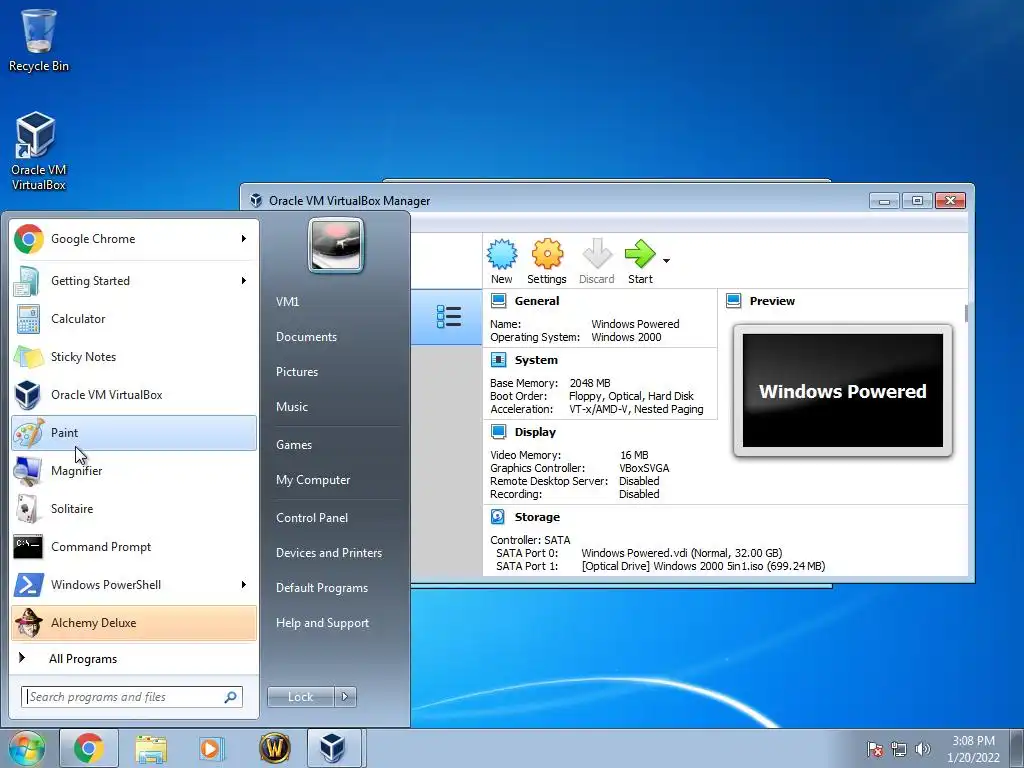Click the network tray icon
The width and height of the screenshot is (1024, 768).
[899, 750]
